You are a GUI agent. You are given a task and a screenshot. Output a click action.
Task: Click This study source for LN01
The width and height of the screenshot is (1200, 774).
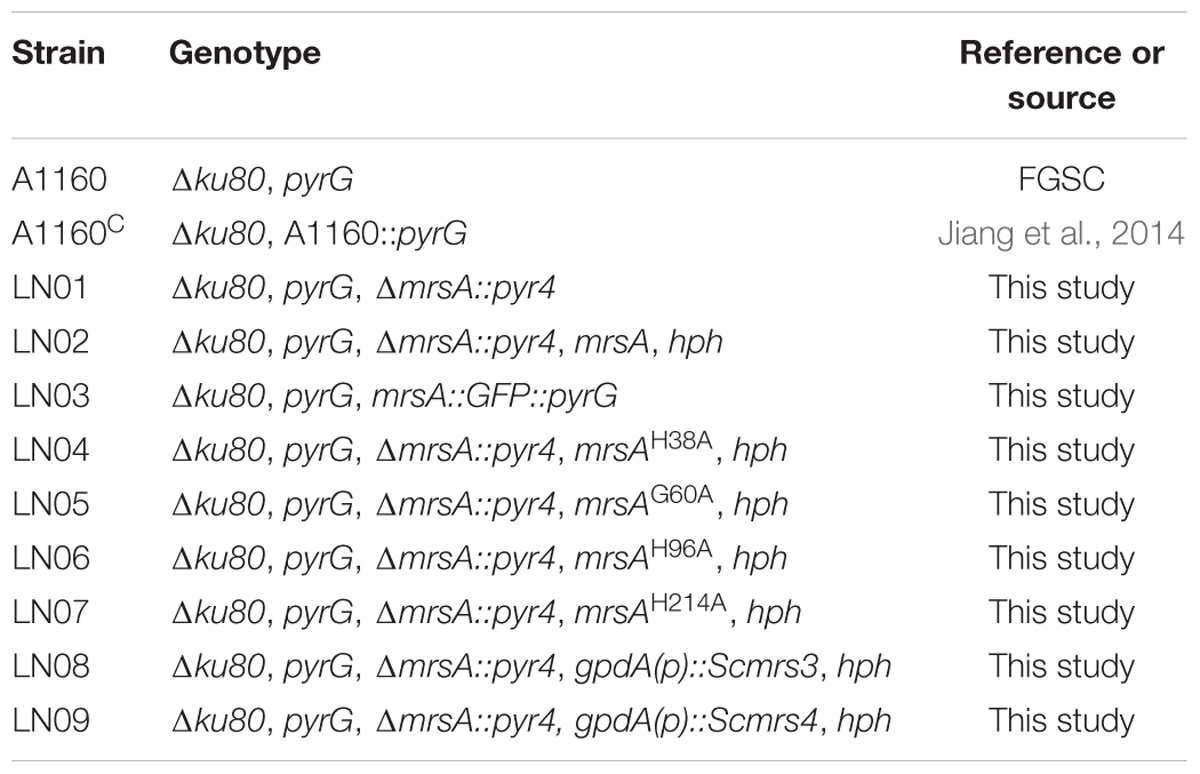1061,288
